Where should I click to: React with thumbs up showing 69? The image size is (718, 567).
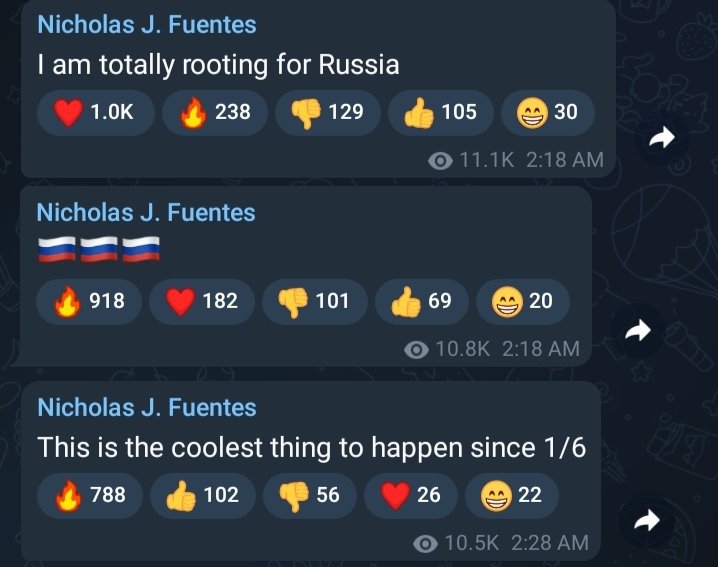pos(420,300)
